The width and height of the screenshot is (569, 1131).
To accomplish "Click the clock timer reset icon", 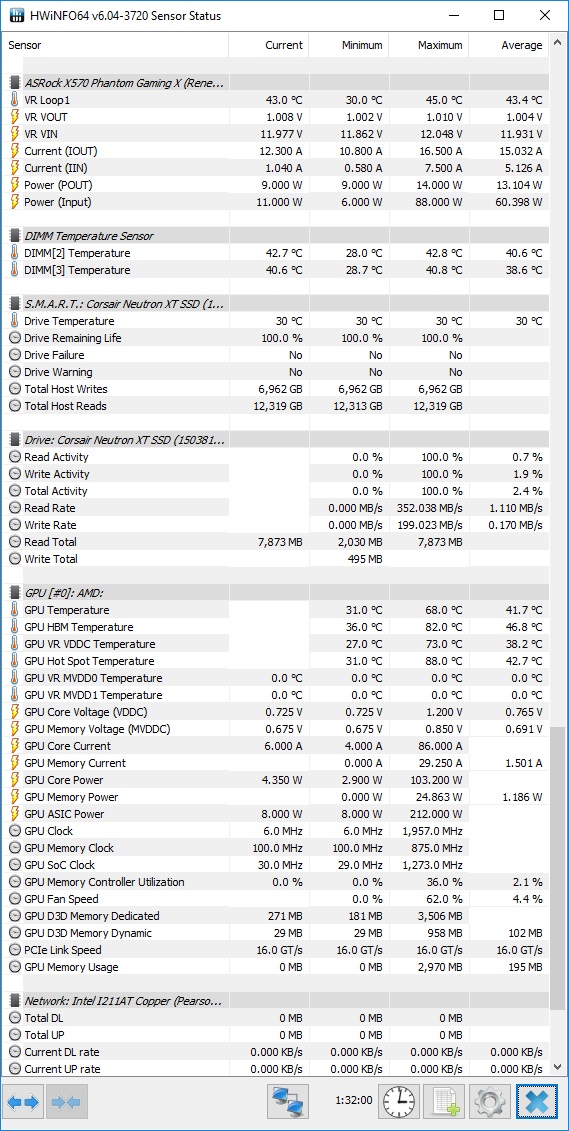I will (x=399, y=1102).
